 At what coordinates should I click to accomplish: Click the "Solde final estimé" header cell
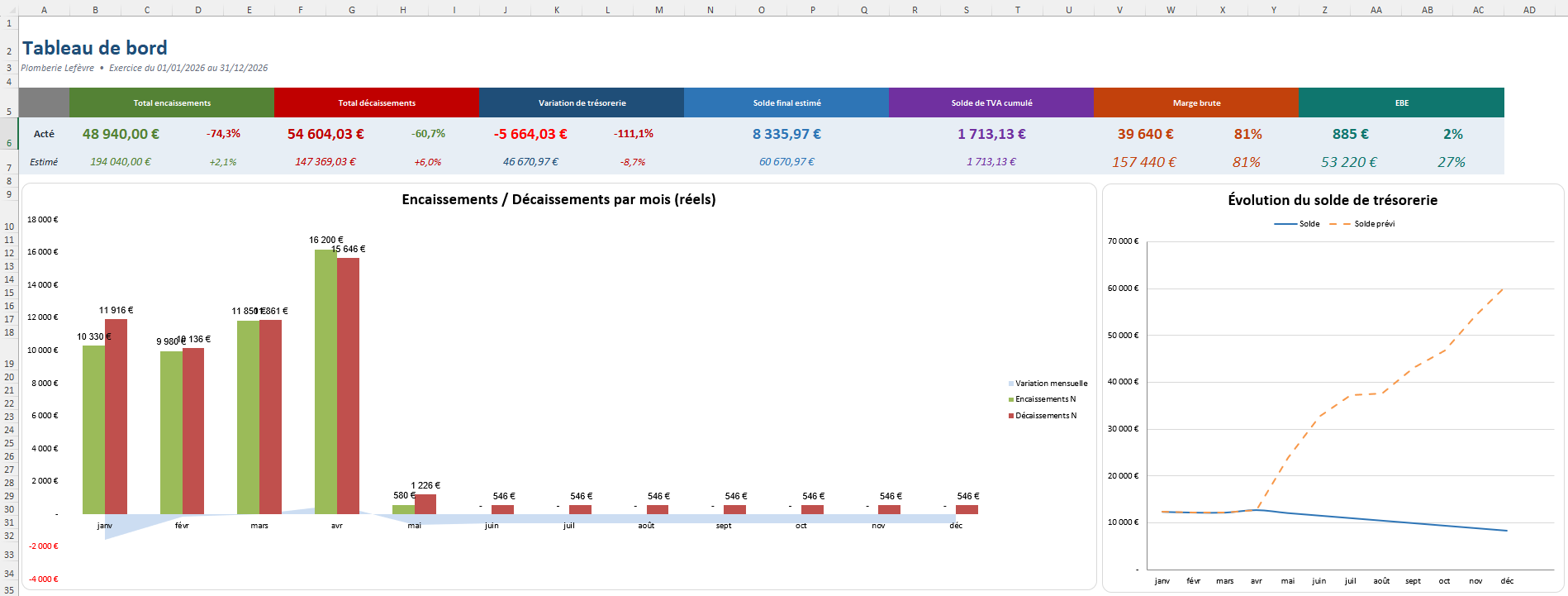tap(786, 103)
